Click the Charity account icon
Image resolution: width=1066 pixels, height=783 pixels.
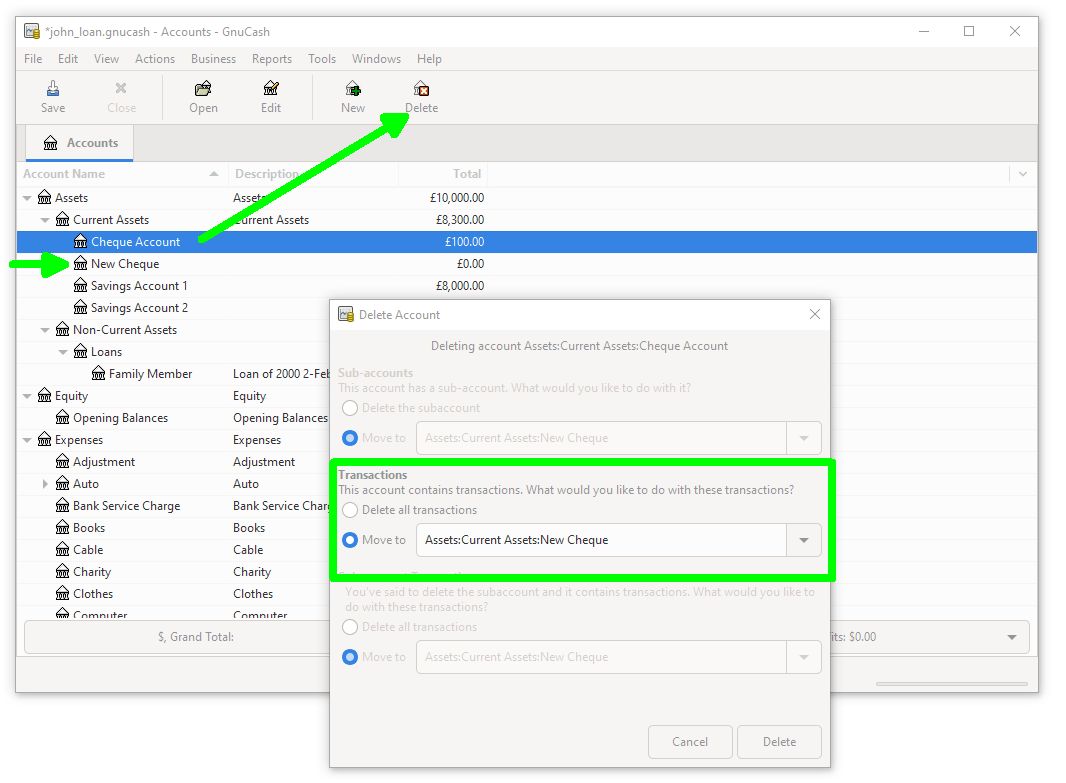pos(63,572)
